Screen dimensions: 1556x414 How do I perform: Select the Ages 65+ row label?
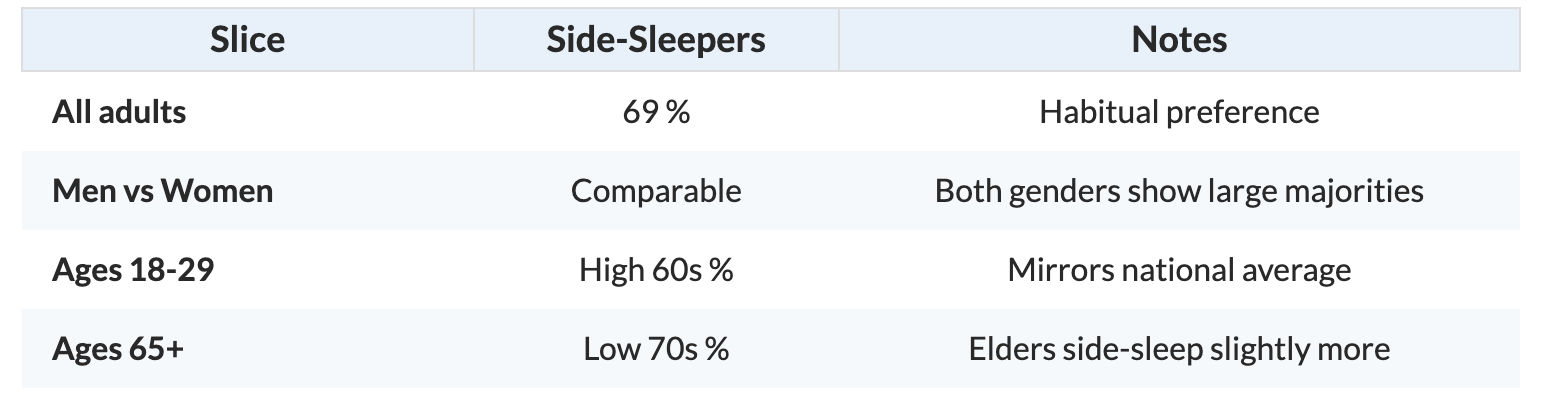coord(118,349)
